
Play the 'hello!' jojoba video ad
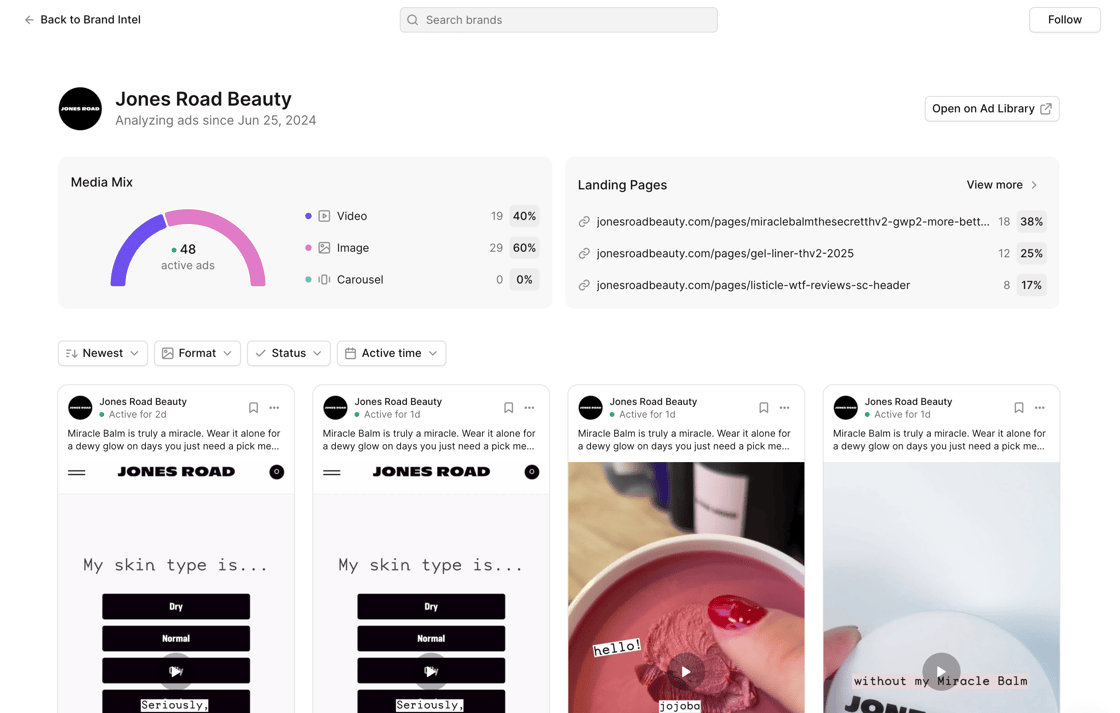coord(685,671)
